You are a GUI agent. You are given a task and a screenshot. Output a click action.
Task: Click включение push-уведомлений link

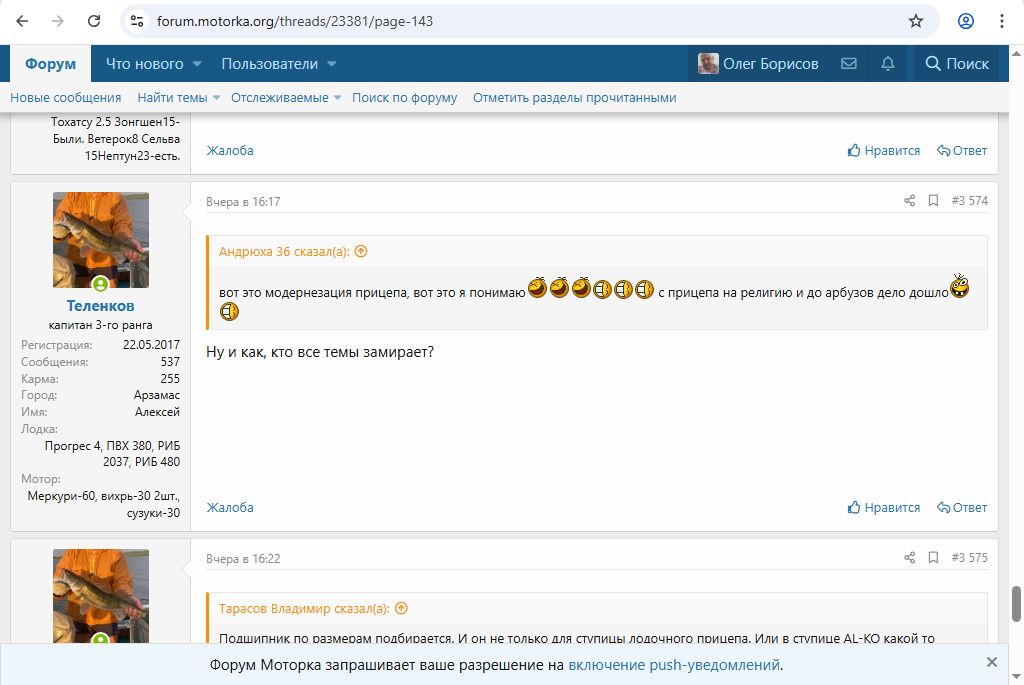674,665
